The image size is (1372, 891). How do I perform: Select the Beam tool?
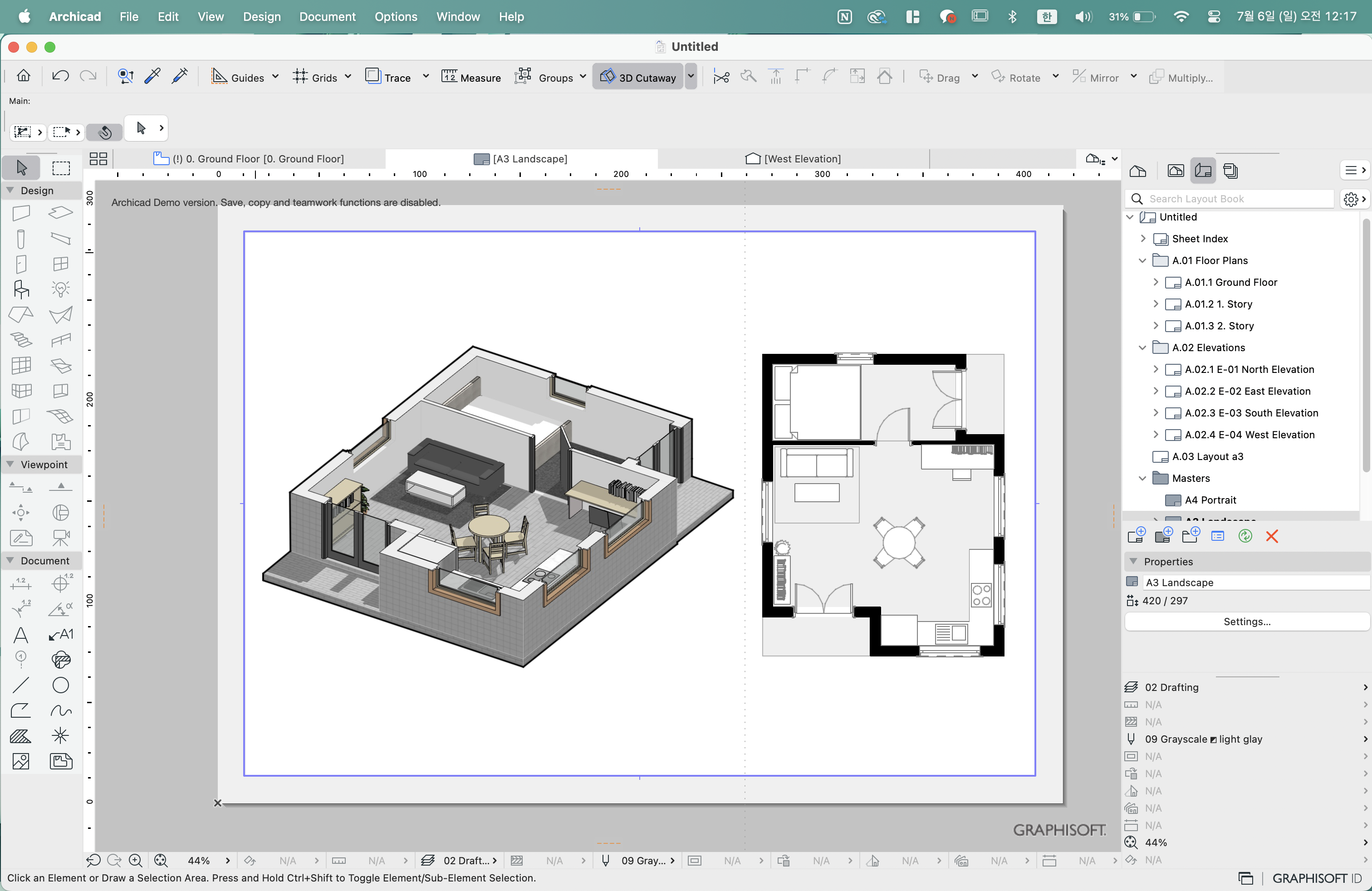click(x=60, y=239)
